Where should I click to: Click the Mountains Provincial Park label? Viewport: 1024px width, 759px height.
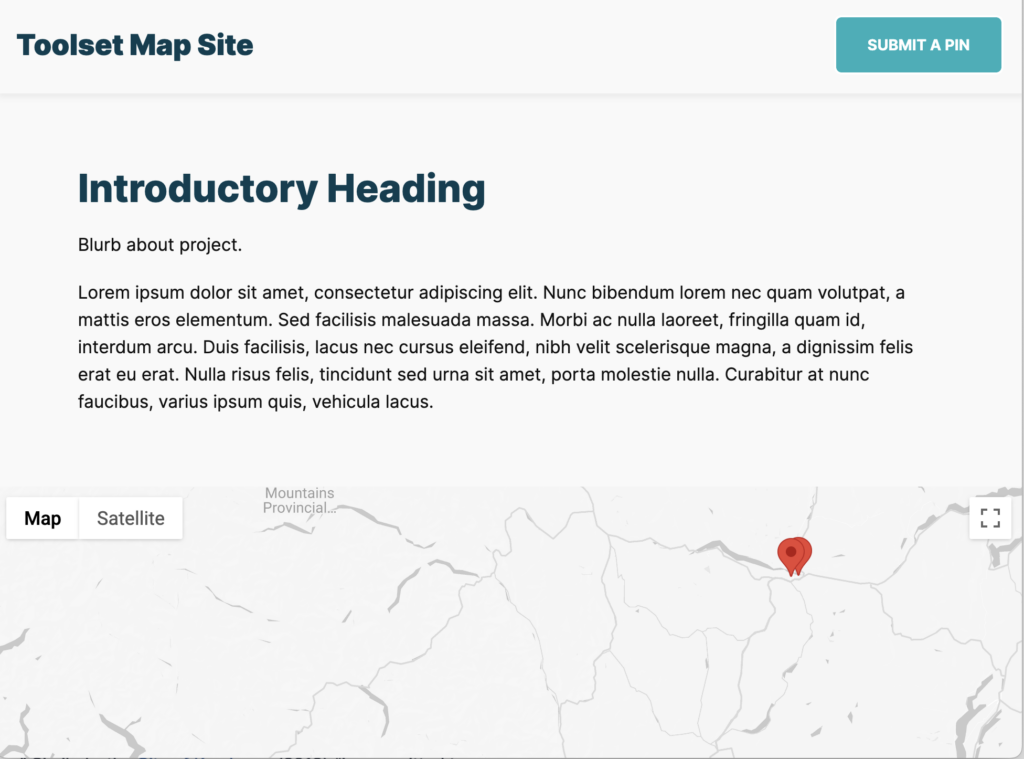pyautogui.click(x=298, y=500)
